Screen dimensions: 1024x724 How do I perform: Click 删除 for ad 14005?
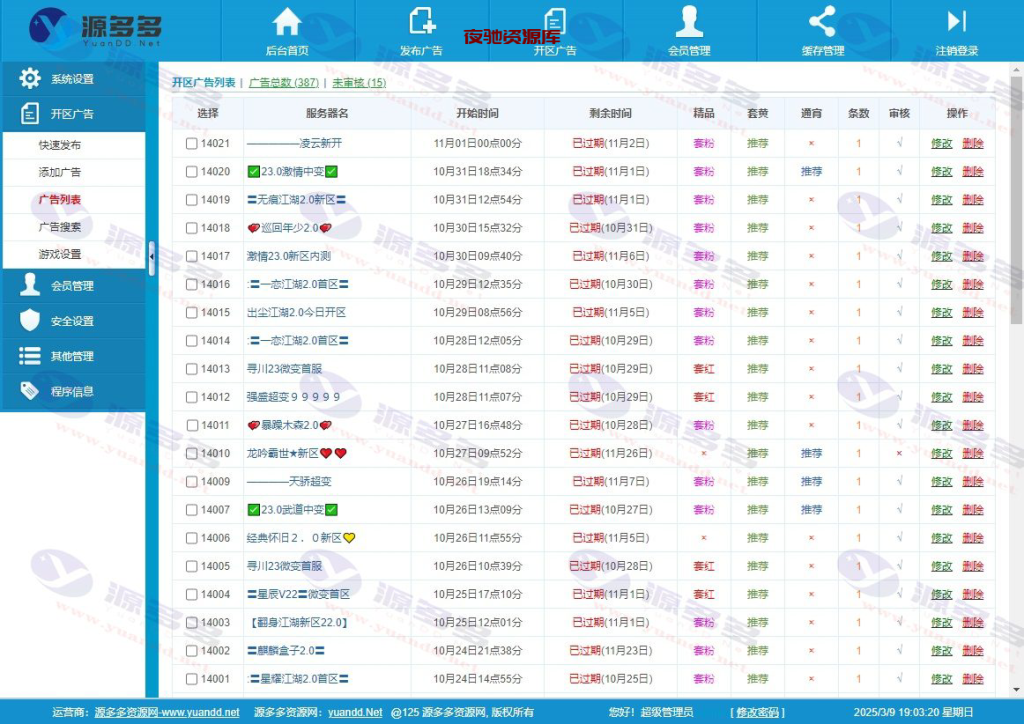point(972,566)
